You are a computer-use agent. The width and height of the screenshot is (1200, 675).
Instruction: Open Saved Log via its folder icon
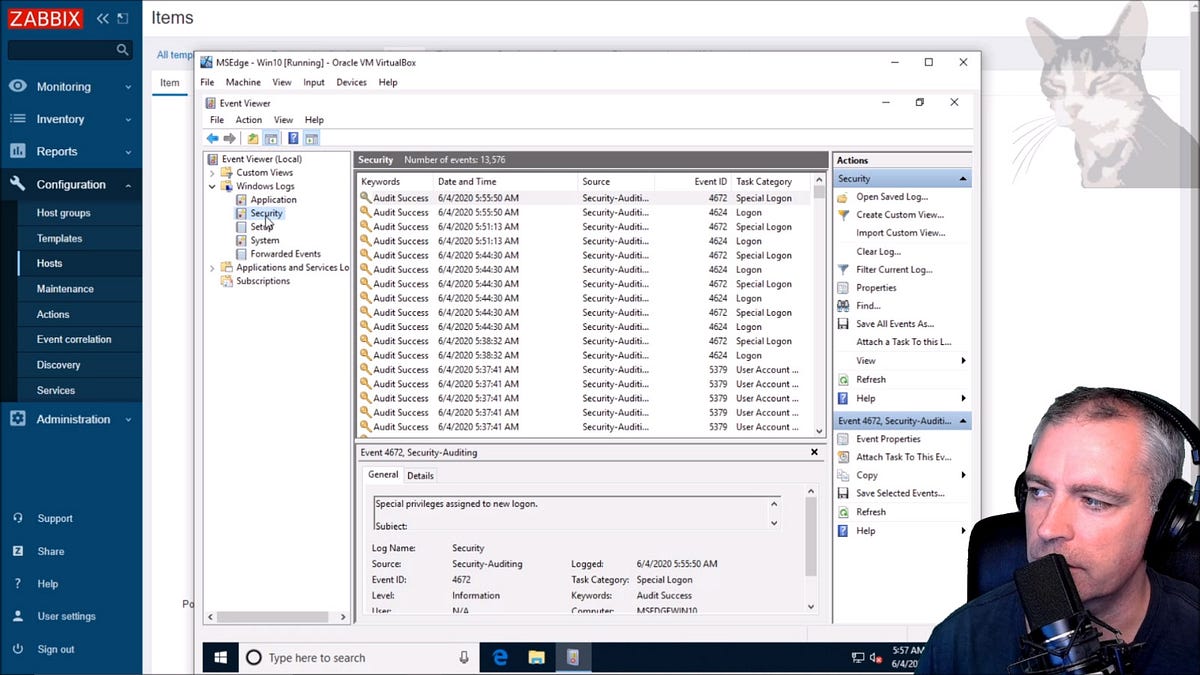point(843,196)
